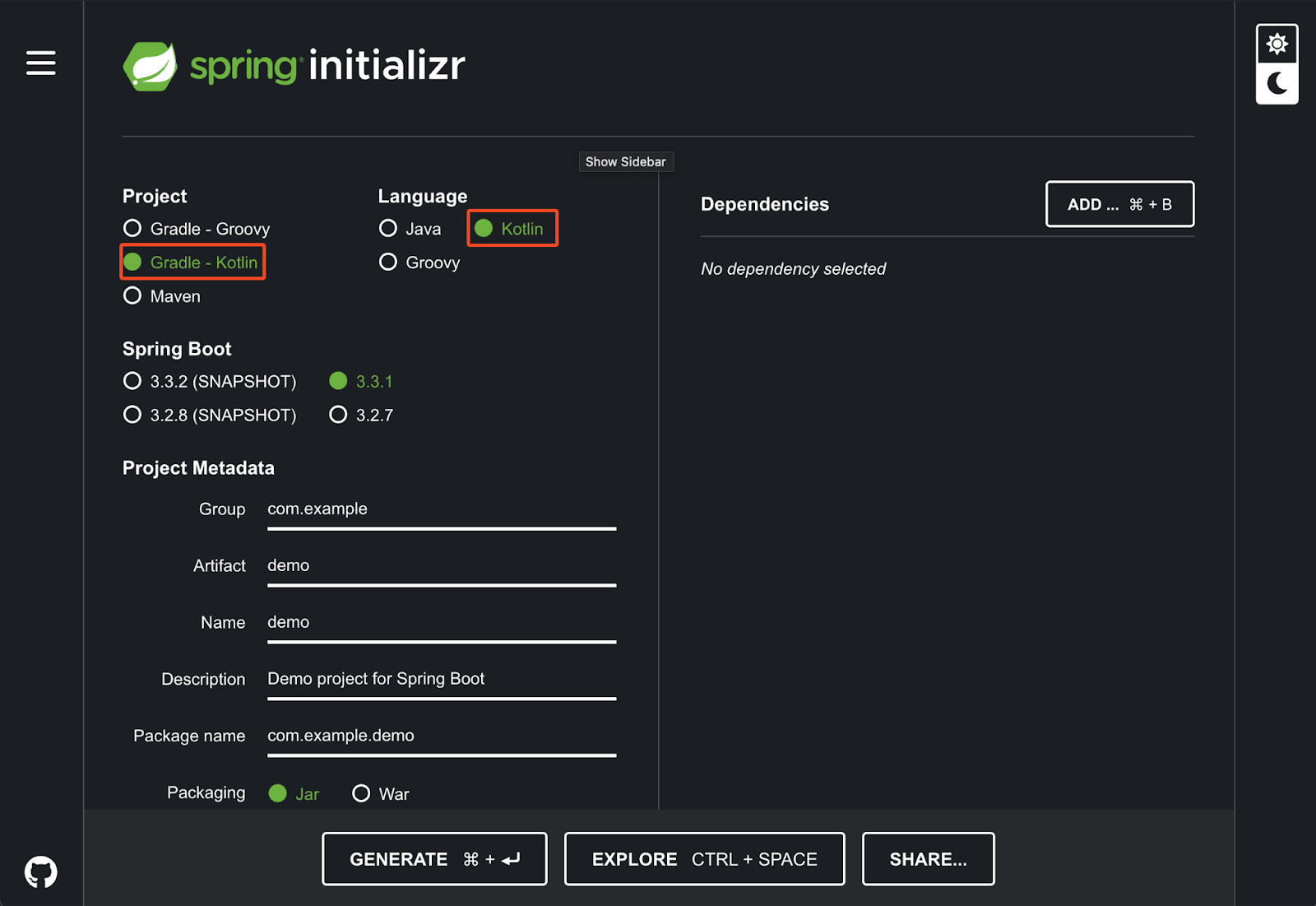Edit the Package name field
Viewport: 1316px width, 906px height.
pos(442,736)
